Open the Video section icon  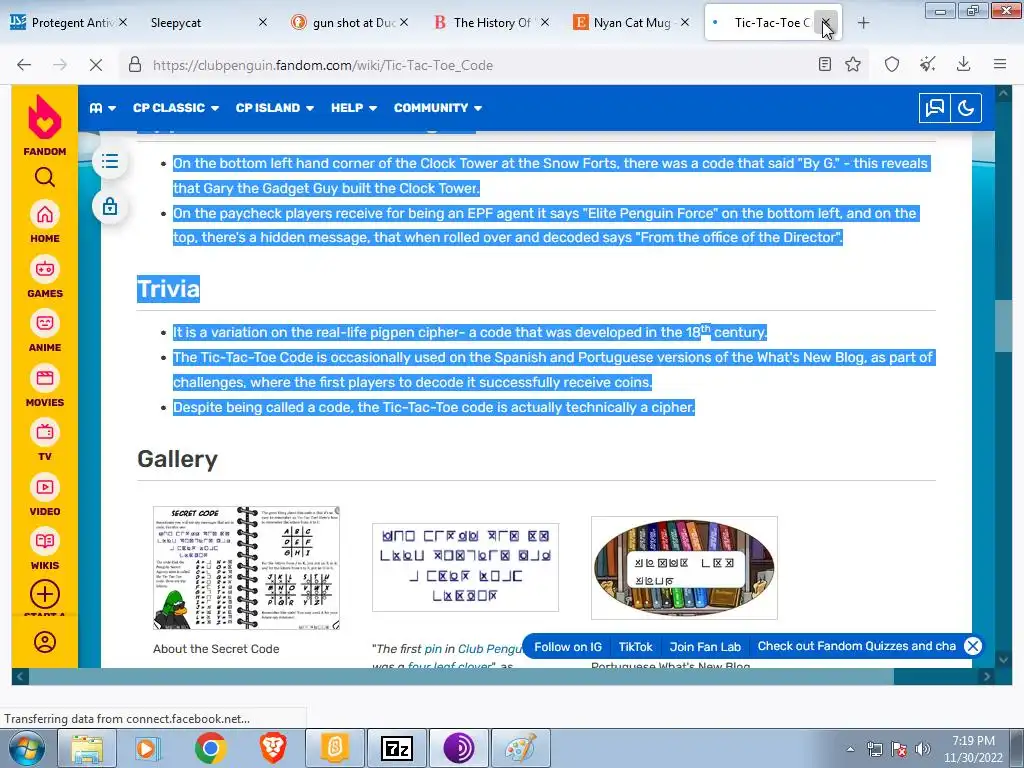[44, 494]
